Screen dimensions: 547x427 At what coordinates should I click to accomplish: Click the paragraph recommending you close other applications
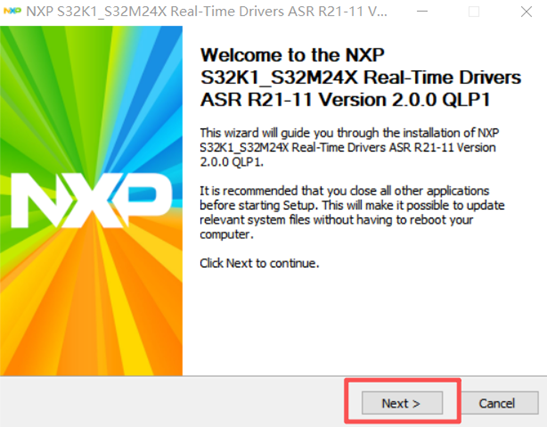(352, 212)
